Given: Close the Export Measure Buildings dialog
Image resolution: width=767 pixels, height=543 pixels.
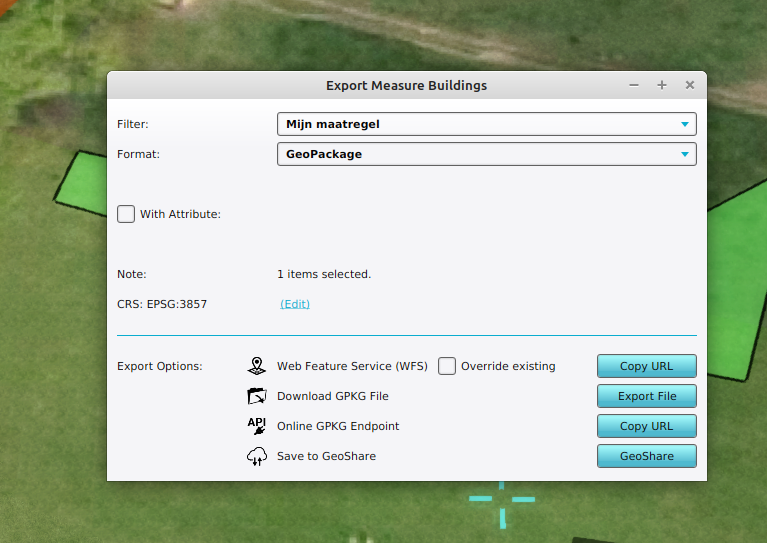Looking at the screenshot, I should tap(690, 86).
